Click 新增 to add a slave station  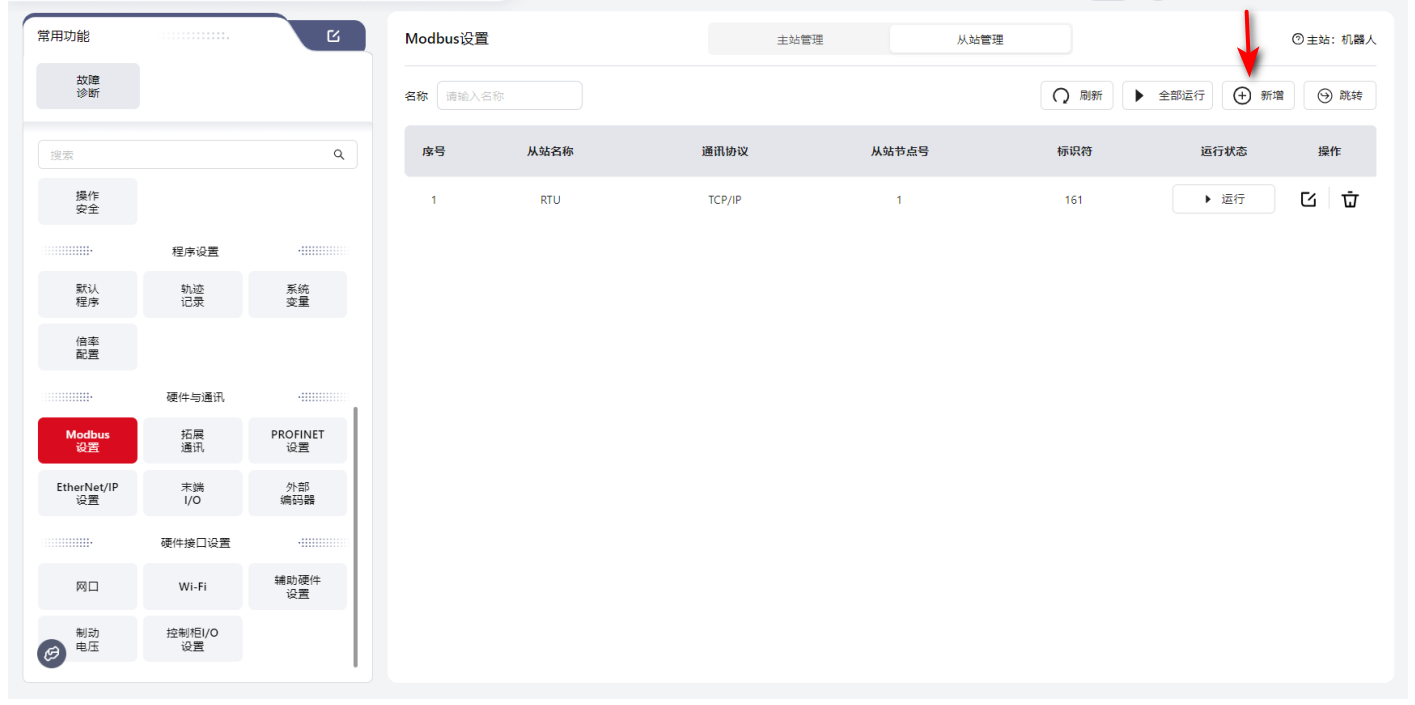coord(1258,96)
